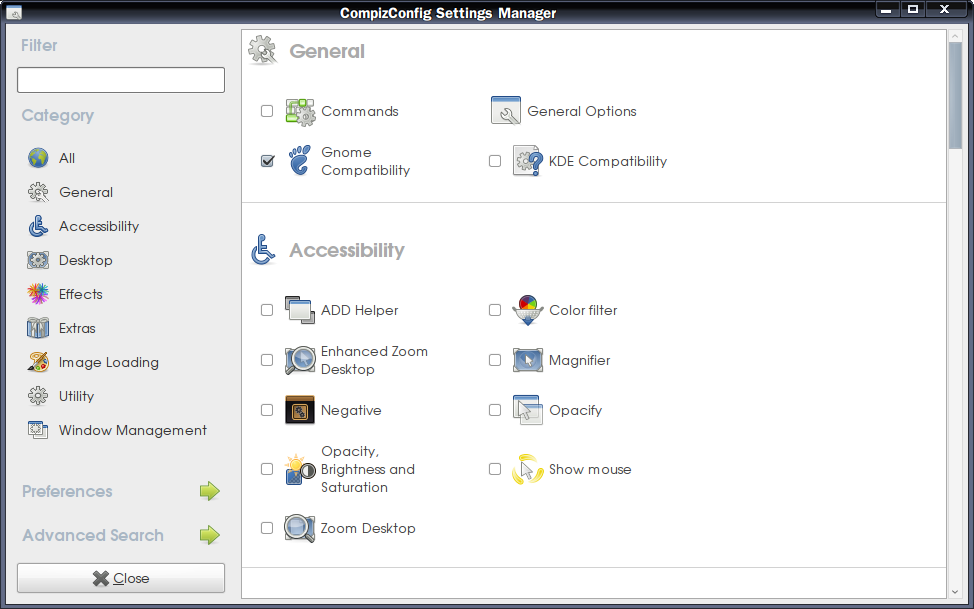This screenshot has height=609, width=974.
Task: Click the KDE Compatibility plugin icon
Action: tap(527, 160)
